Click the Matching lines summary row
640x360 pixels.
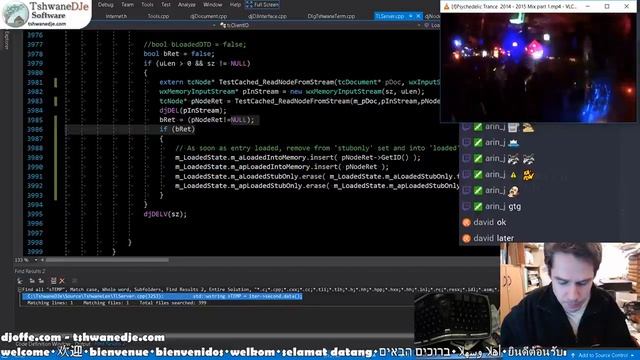point(117,303)
